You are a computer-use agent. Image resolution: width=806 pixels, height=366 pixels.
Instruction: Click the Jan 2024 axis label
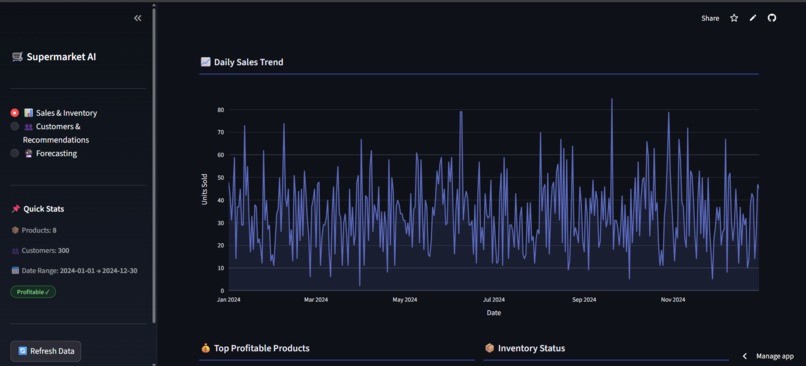point(229,300)
